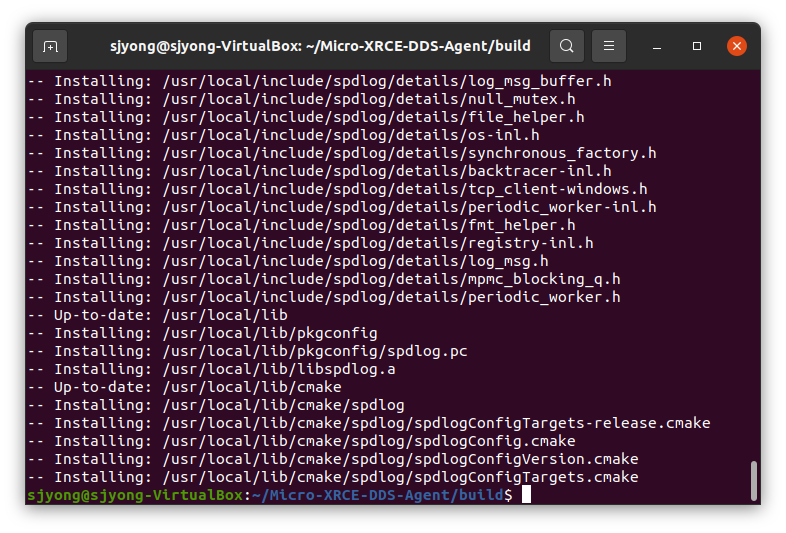Click the spdlogConfig.cmake line
786x533 pixels.
(x=302, y=442)
